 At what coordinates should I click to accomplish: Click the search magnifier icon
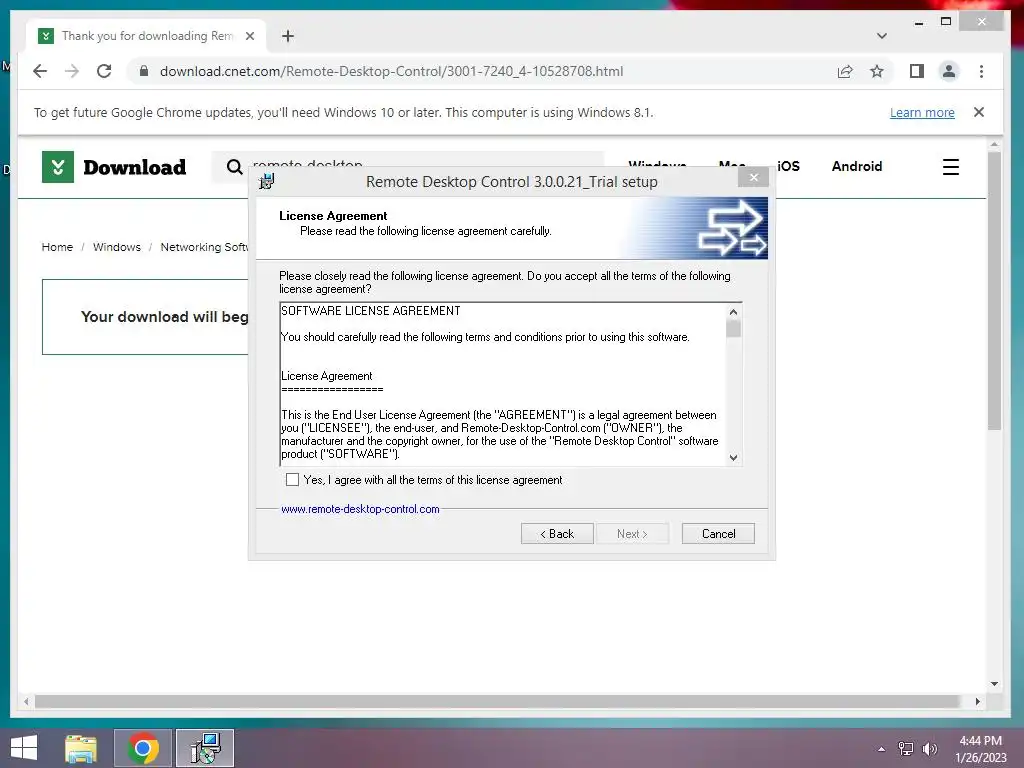pos(234,167)
